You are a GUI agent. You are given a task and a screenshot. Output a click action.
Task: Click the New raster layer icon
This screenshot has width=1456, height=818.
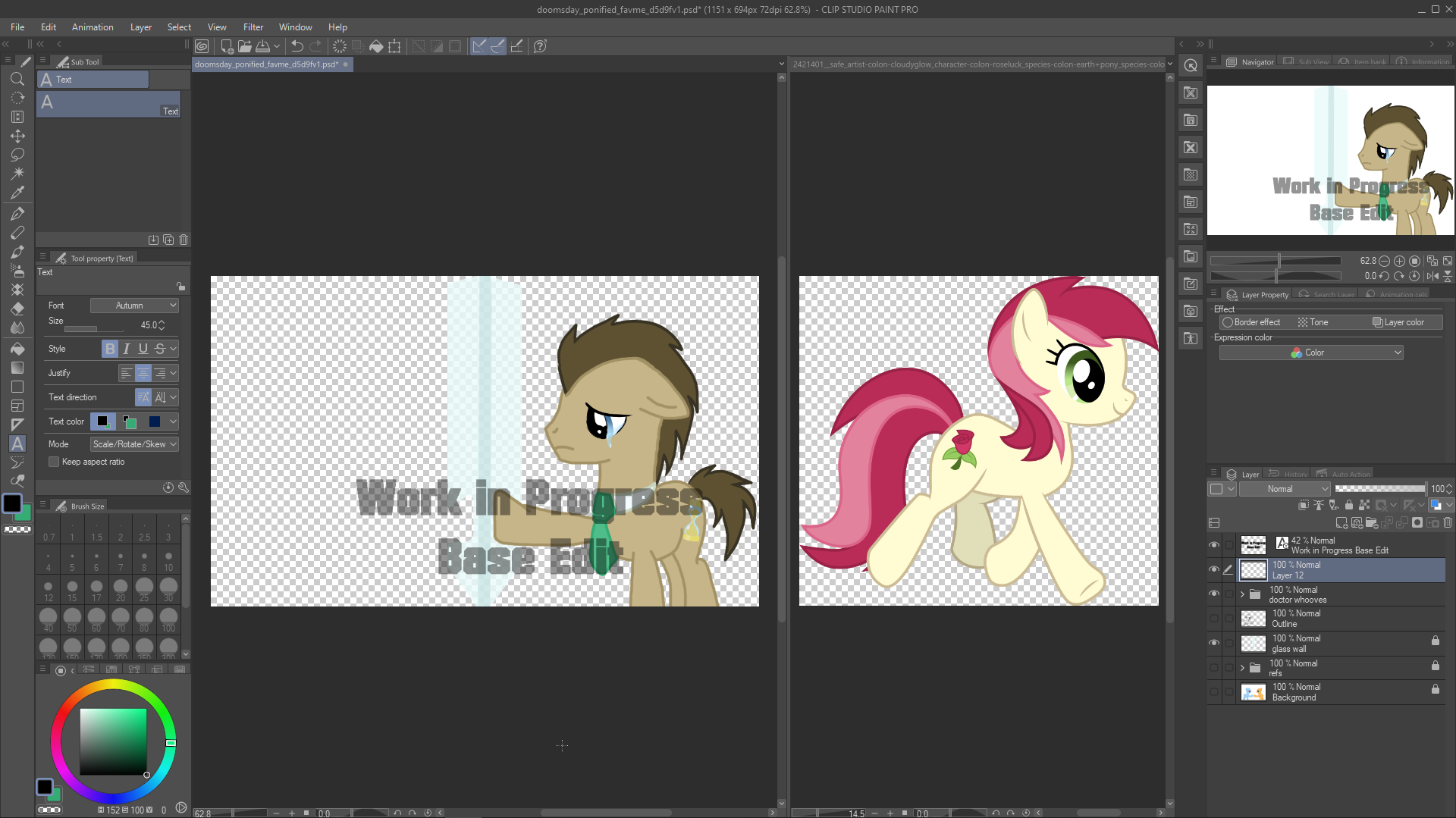click(1341, 523)
